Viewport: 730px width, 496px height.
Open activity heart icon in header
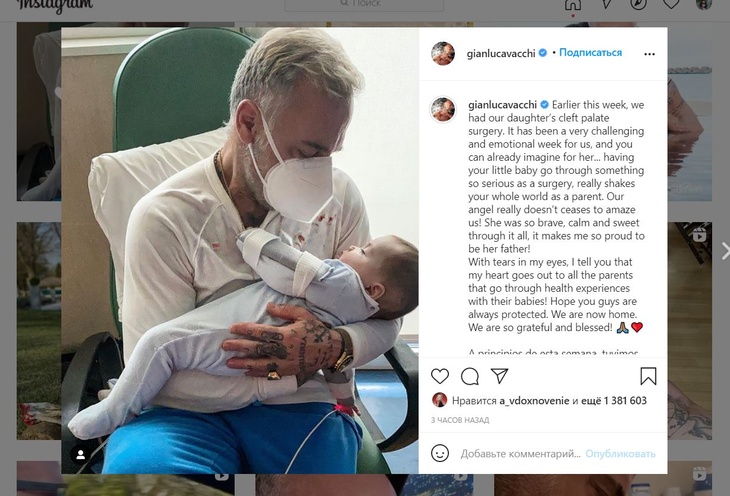tap(671, 4)
